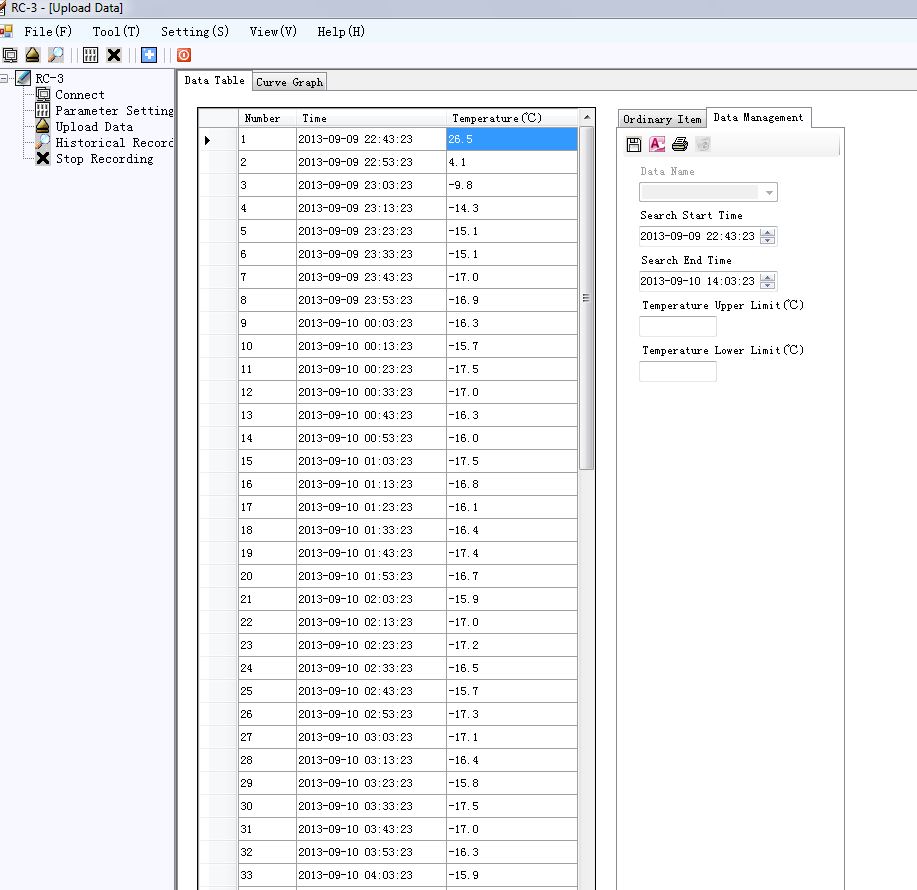Click time cell 2013-09-10 02:53:23
Image resolution: width=917 pixels, height=890 pixels.
tap(371, 714)
